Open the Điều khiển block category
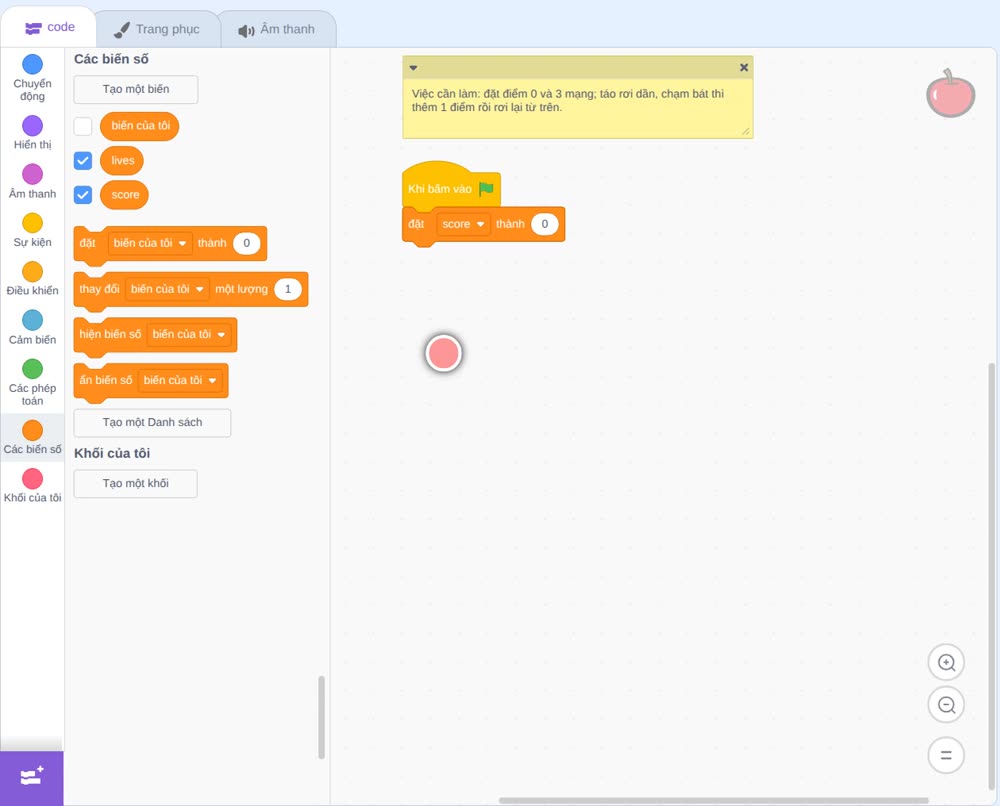The height and width of the screenshot is (806, 1000). pos(32,279)
